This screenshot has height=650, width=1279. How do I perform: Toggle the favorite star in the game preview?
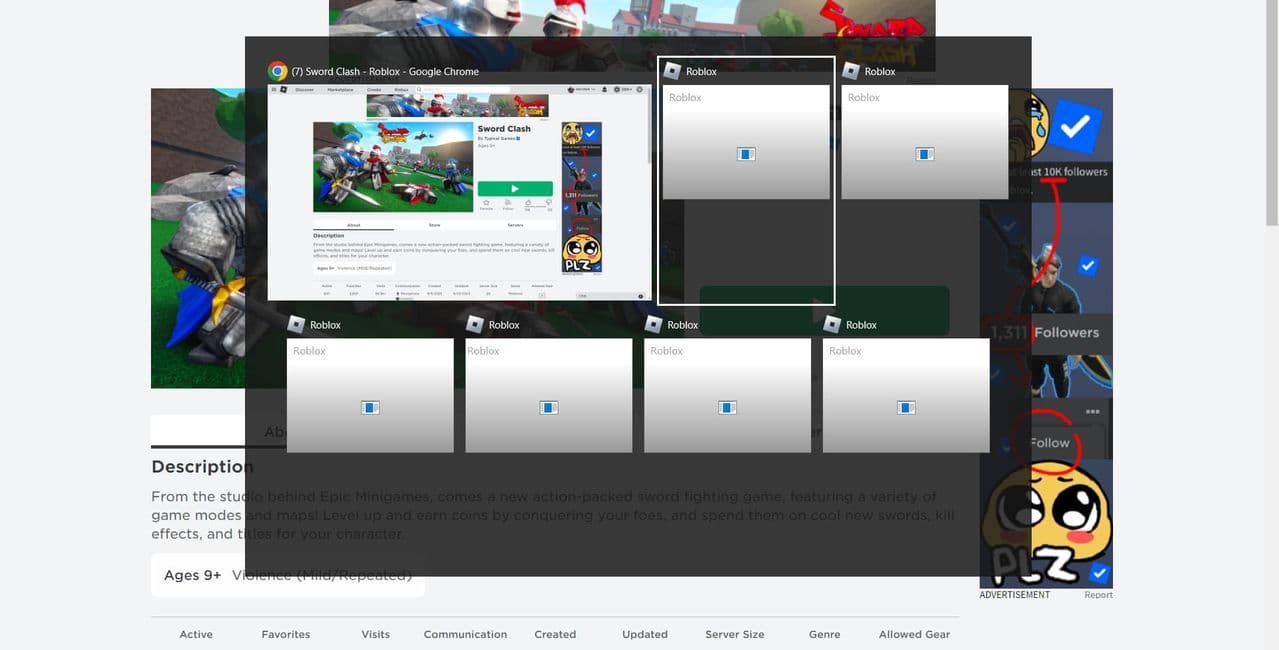pos(487,202)
